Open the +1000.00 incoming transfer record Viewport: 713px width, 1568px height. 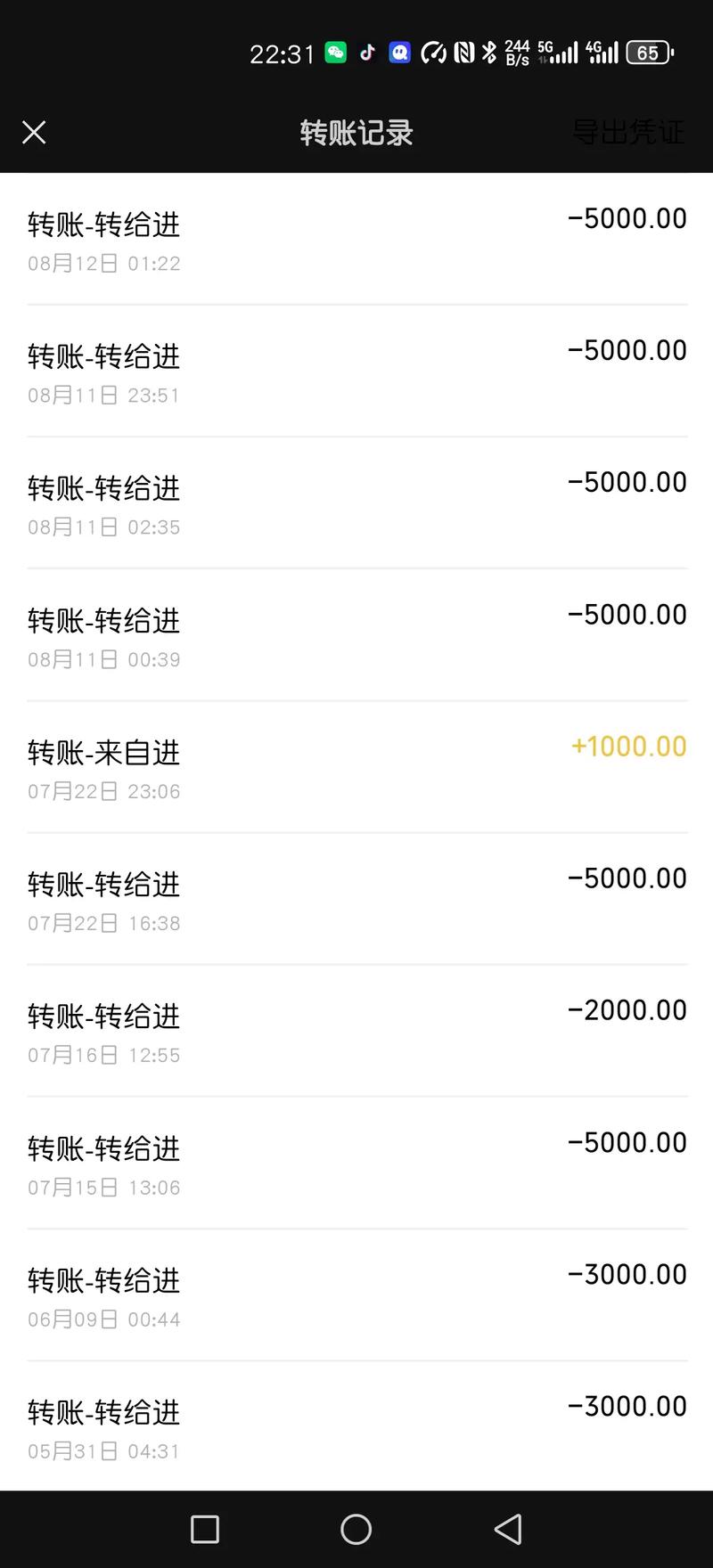356,766
